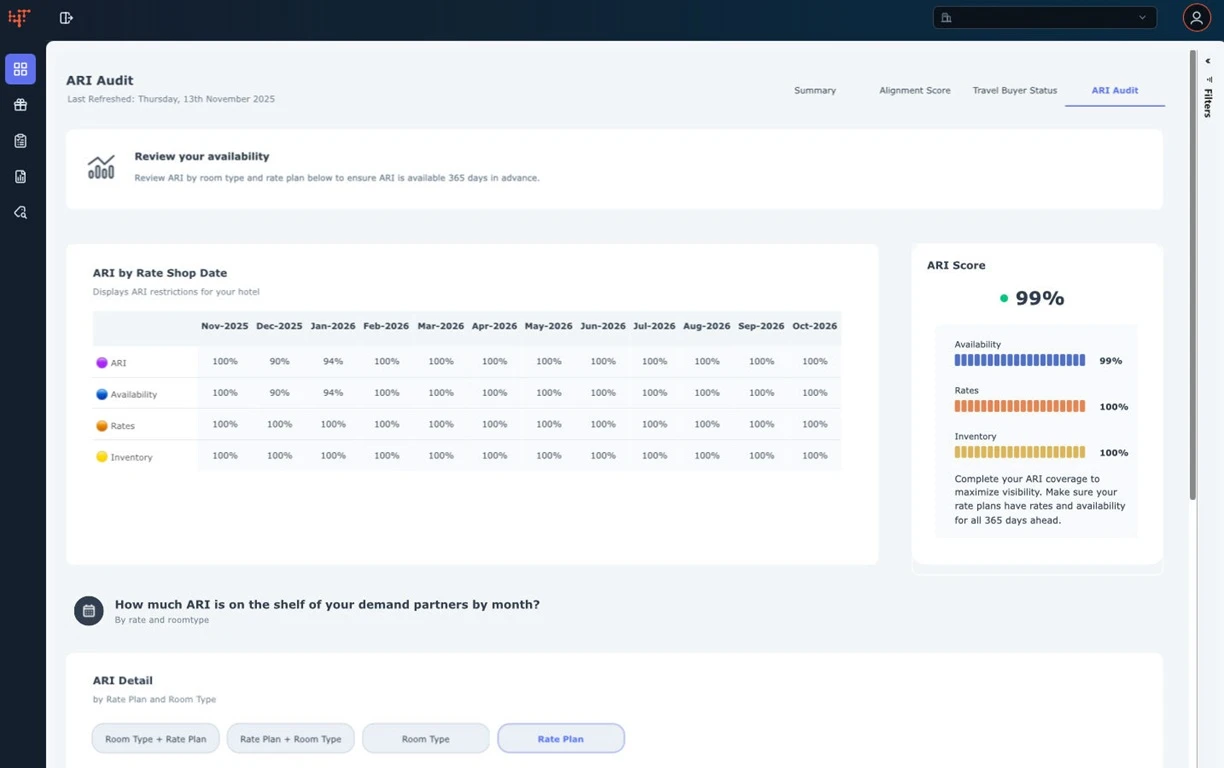The image size is (1224, 768).
Task: Select Rate Plan + Room Type view
Action: 291,739
